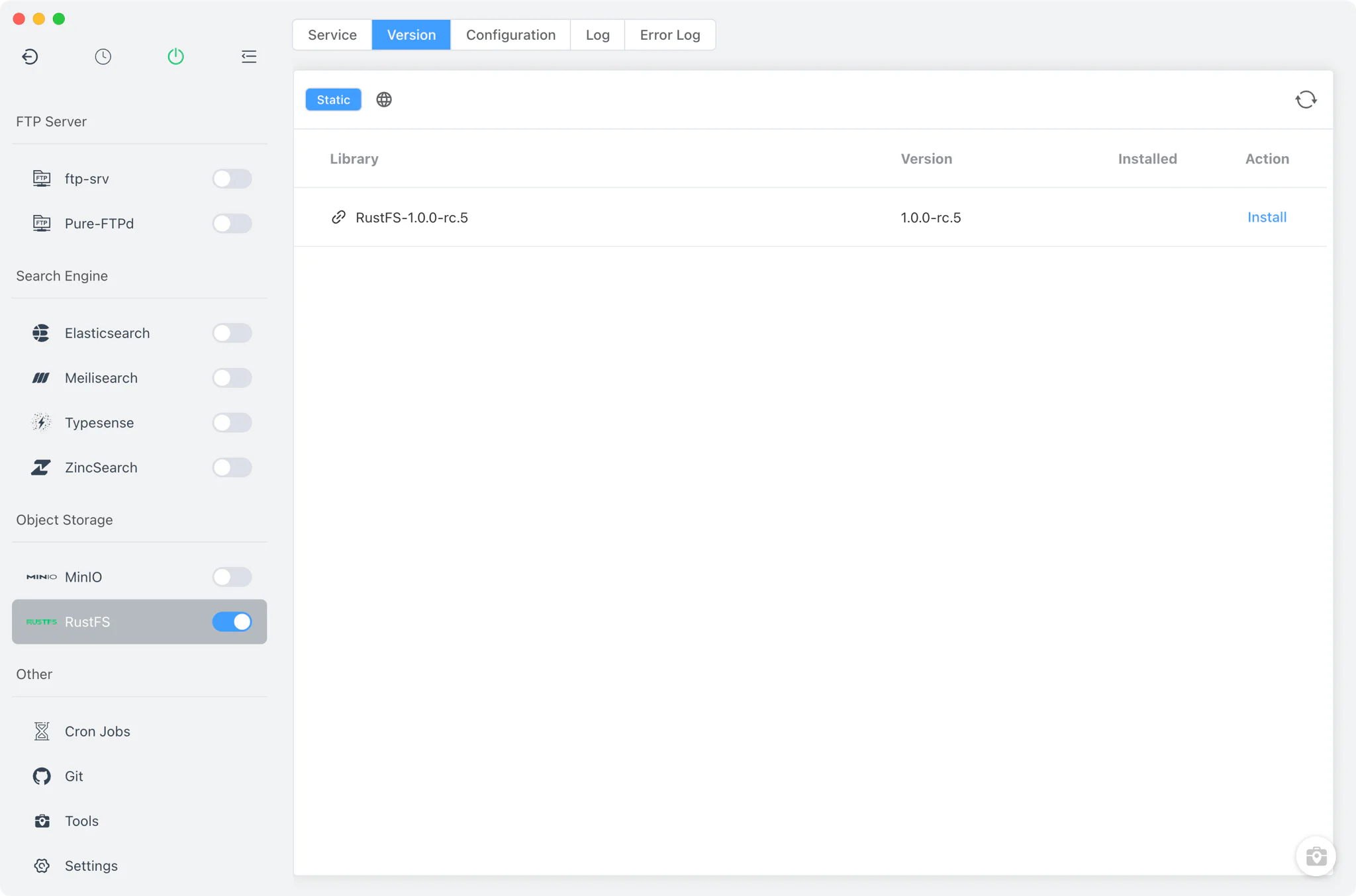Switch to the Error Log tab

click(670, 35)
